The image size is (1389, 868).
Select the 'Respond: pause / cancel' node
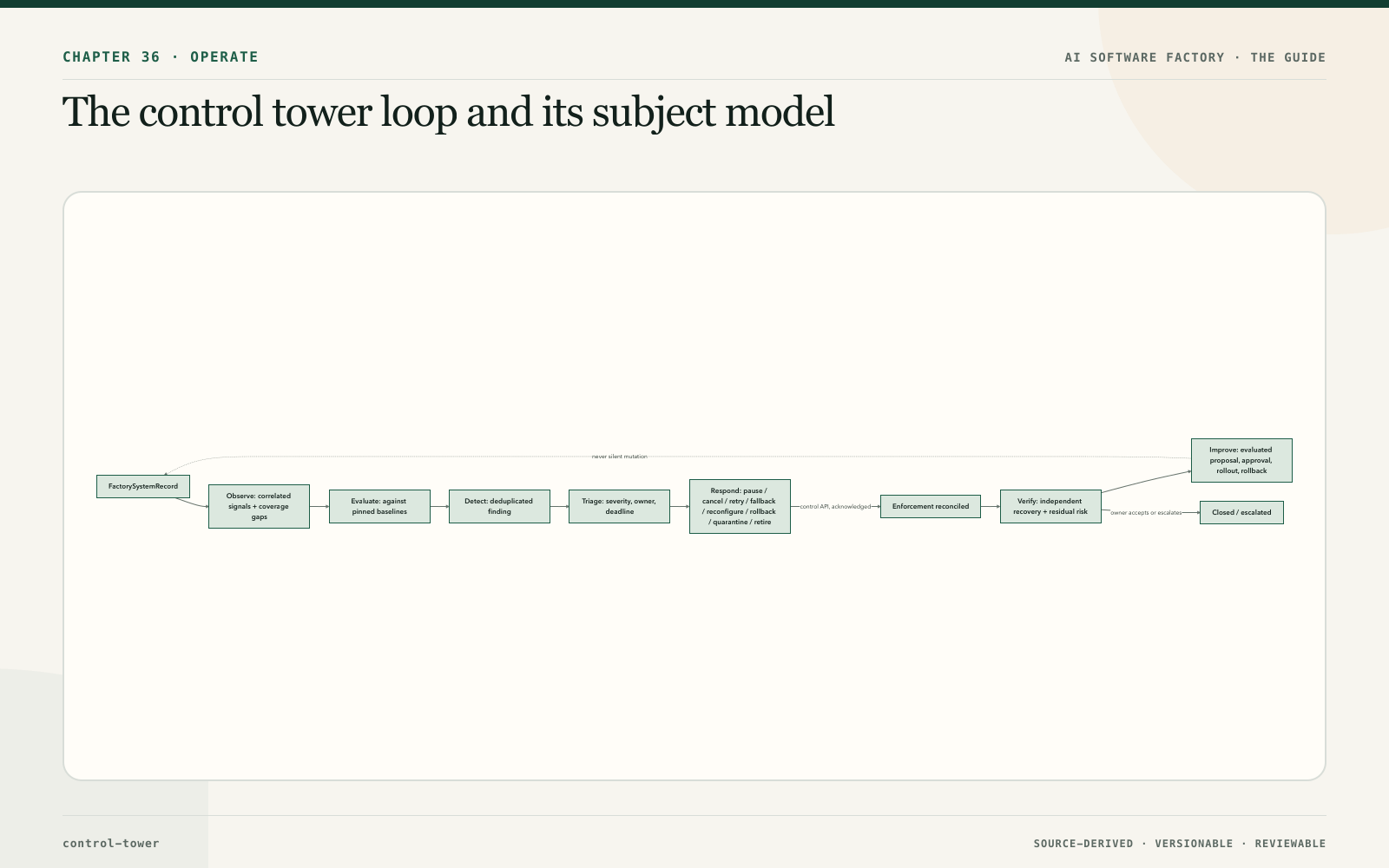tap(740, 506)
